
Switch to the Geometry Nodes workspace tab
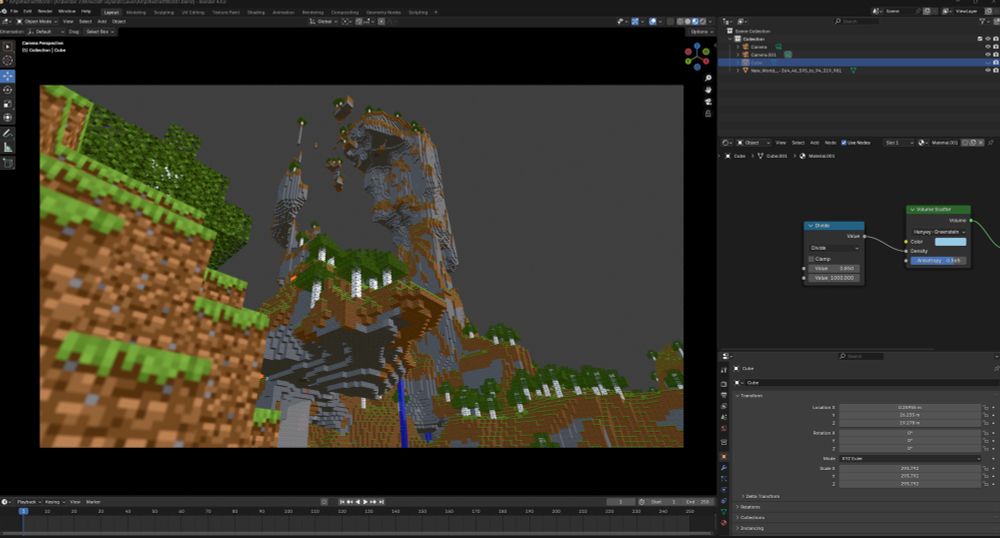click(x=383, y=12)
